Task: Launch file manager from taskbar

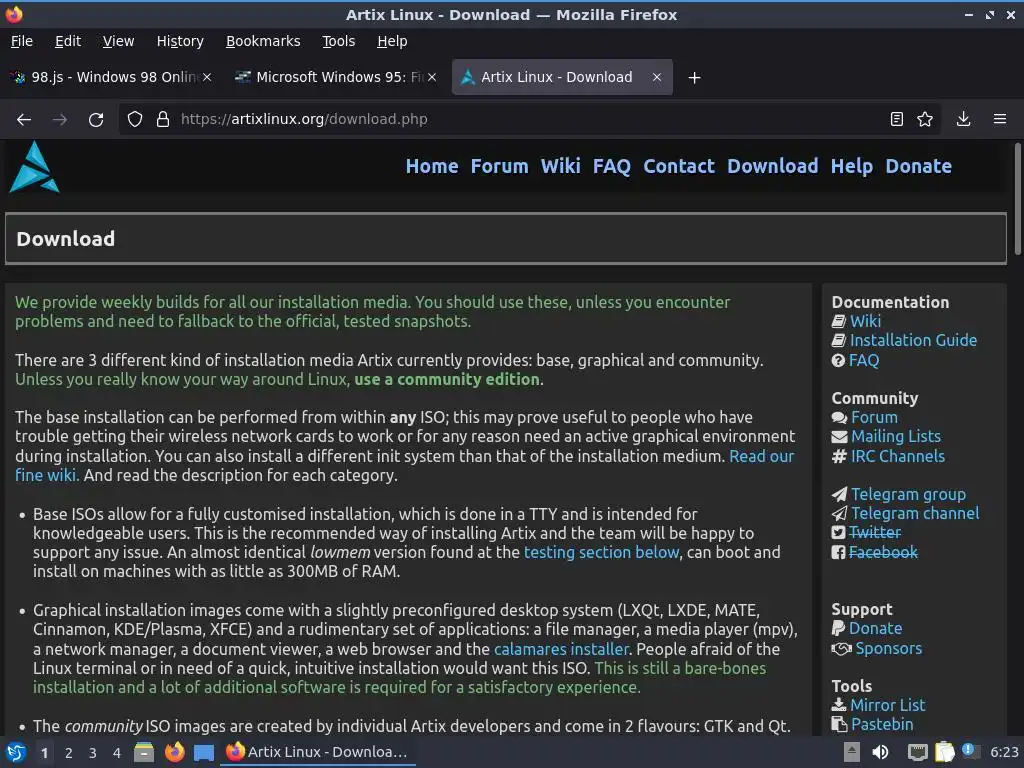Action: point(144,752)
